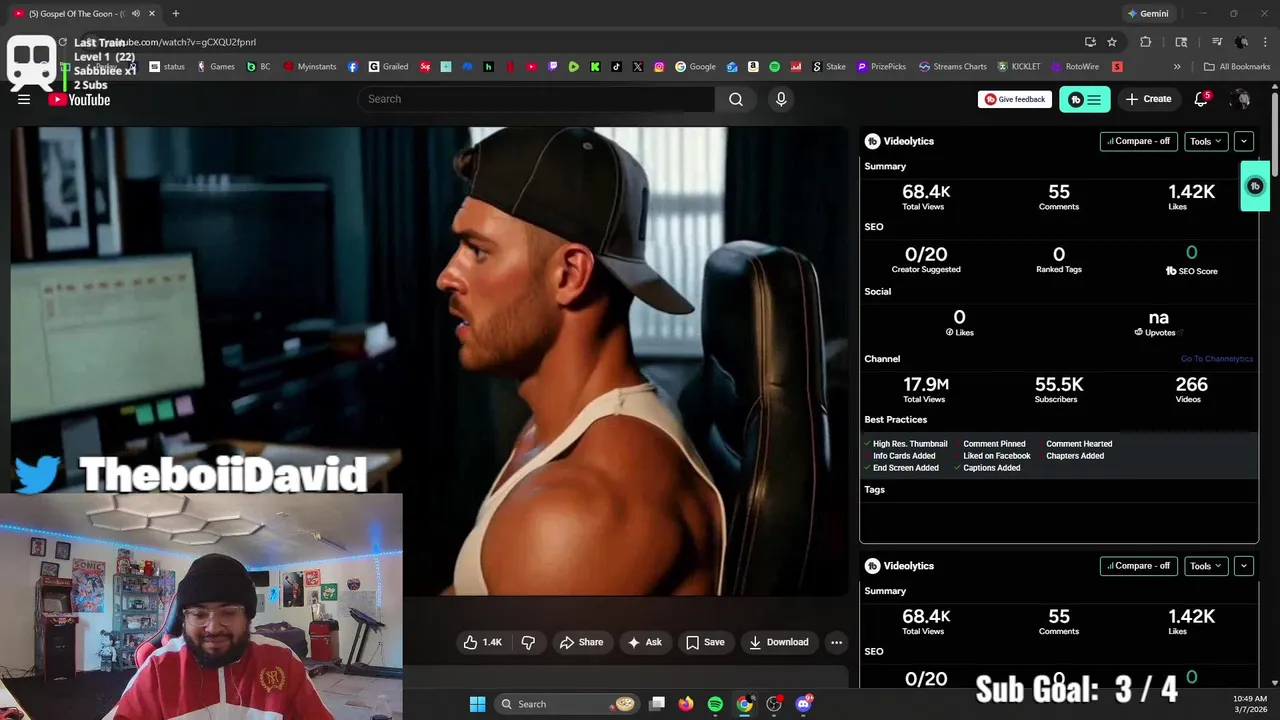This screenshot has height=720, width=1280.
Task: Open the Spotify bookmark in bookmarks bar
Action: pyautogui.click(x=774, y=67)
